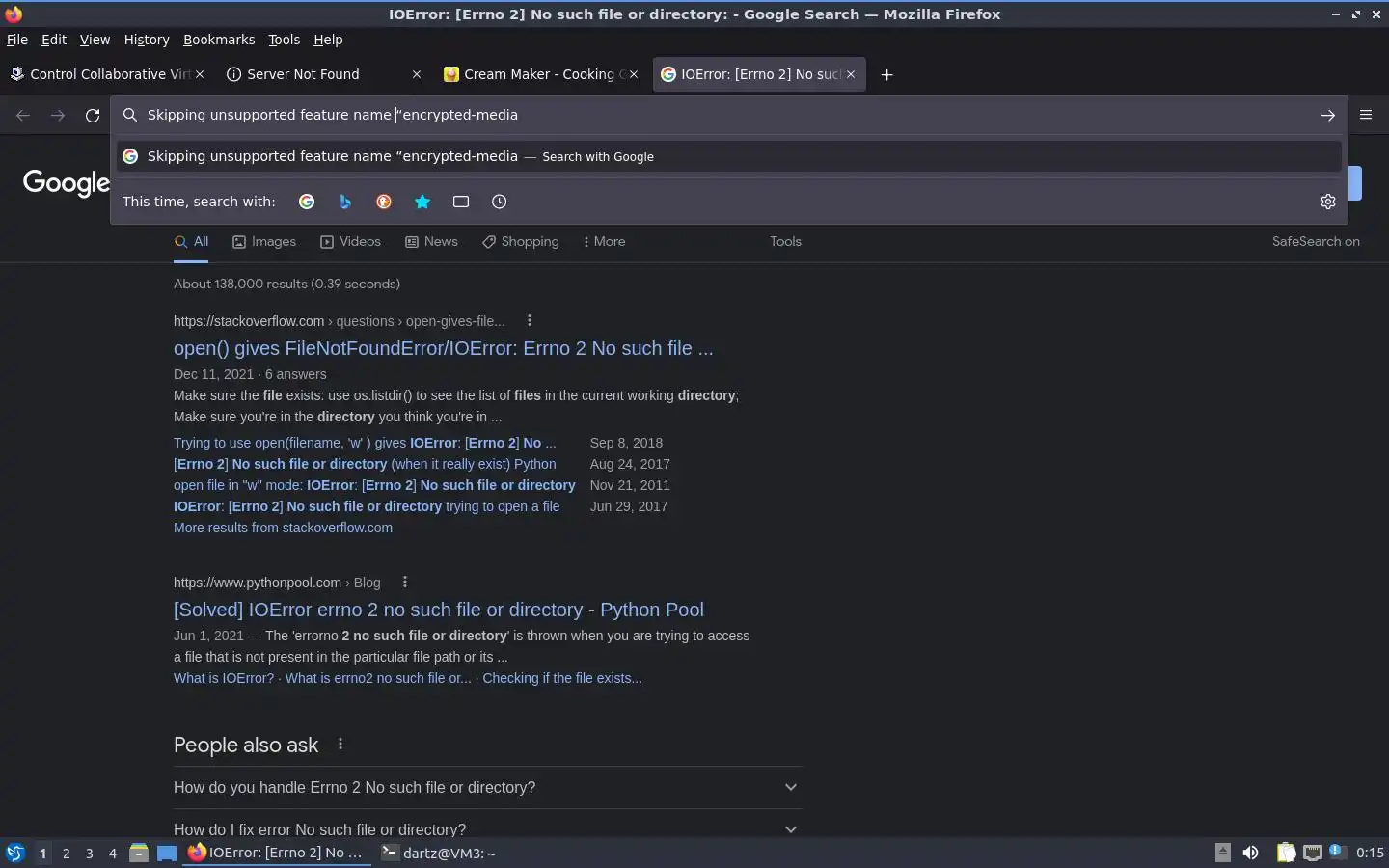Open the system application menu icon
The height and width of the screenshot is (868, 1389).
pos(15,853)
